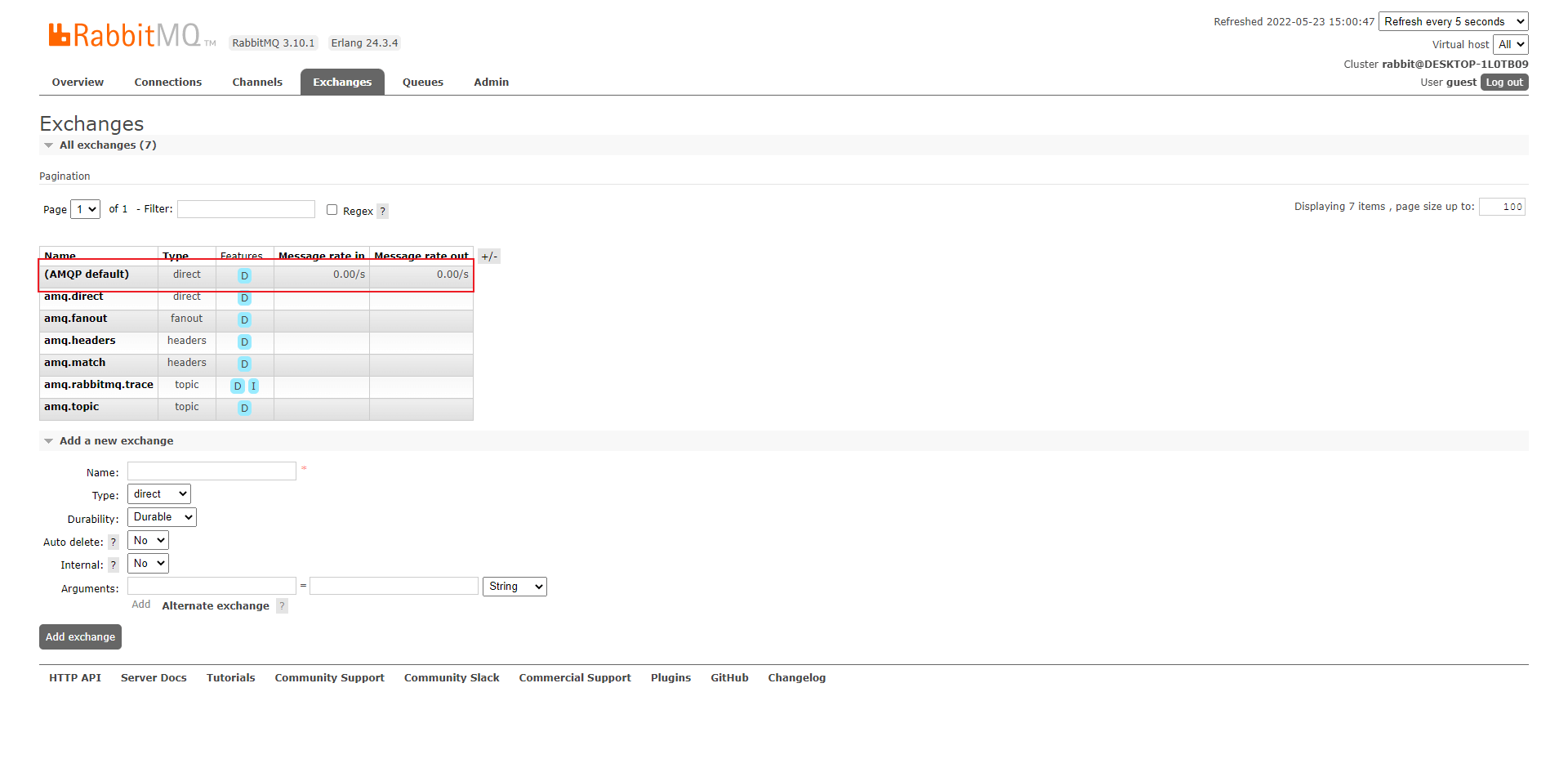Go to the Connections tab

[x=168, y=82]
